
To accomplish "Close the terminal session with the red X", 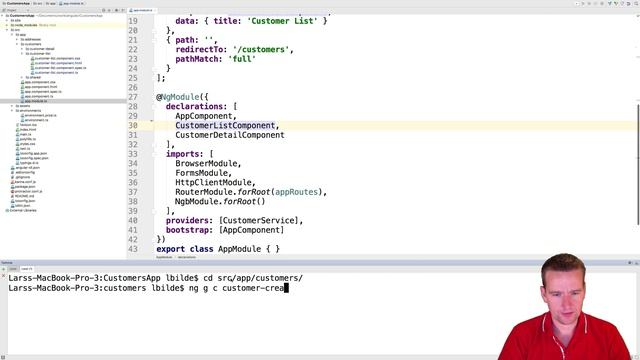I will point(3,276).
